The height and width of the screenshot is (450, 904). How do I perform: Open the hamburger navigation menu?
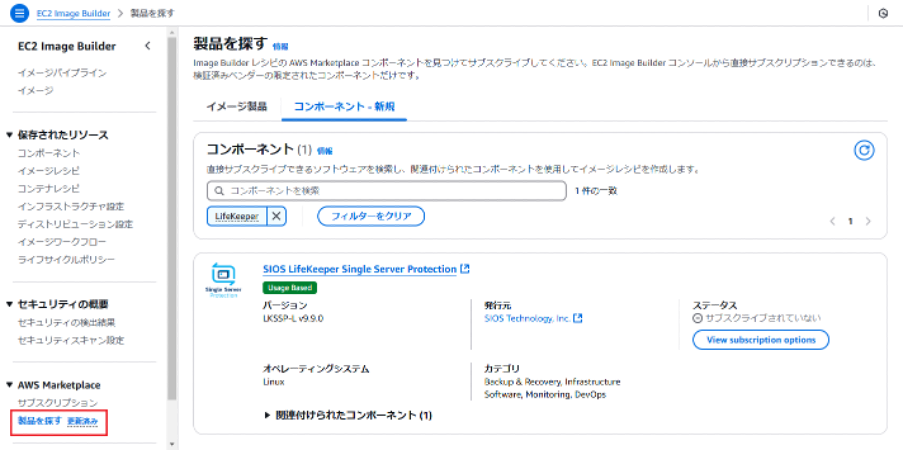pos(18,13)
